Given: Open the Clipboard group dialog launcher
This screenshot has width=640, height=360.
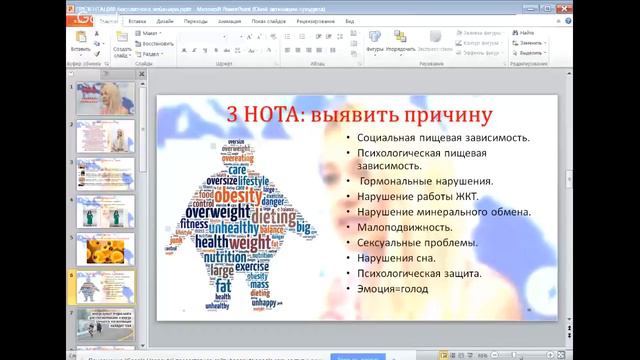Looking at the screenshot, I should tap(107, 64).
